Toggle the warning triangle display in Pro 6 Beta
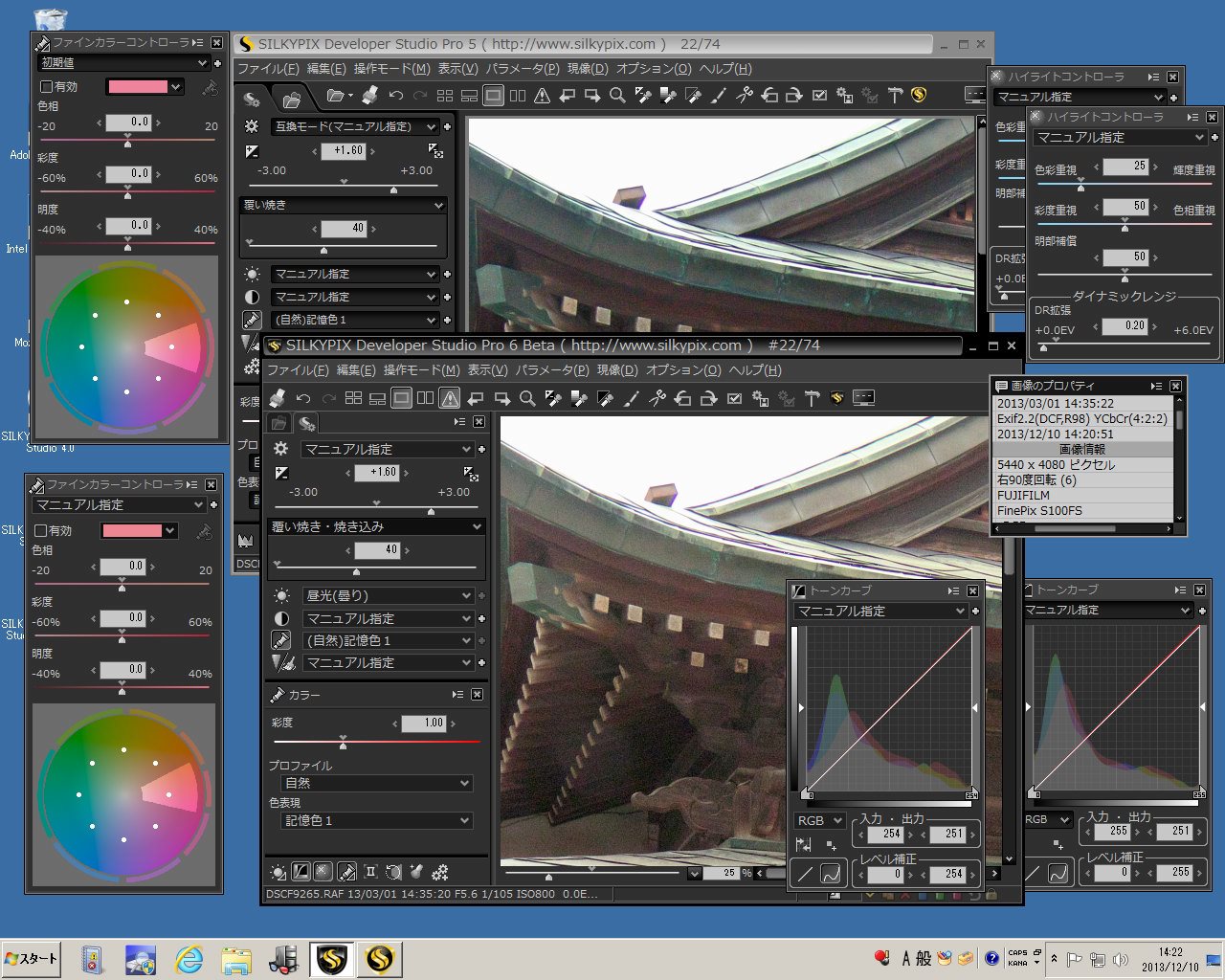 pyautogui.click(x=450, y=398)
